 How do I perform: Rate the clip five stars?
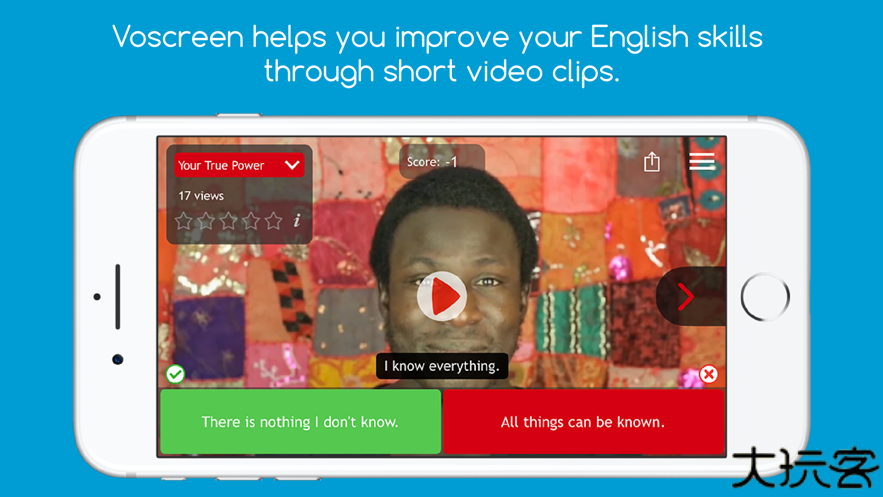(274, 221)
